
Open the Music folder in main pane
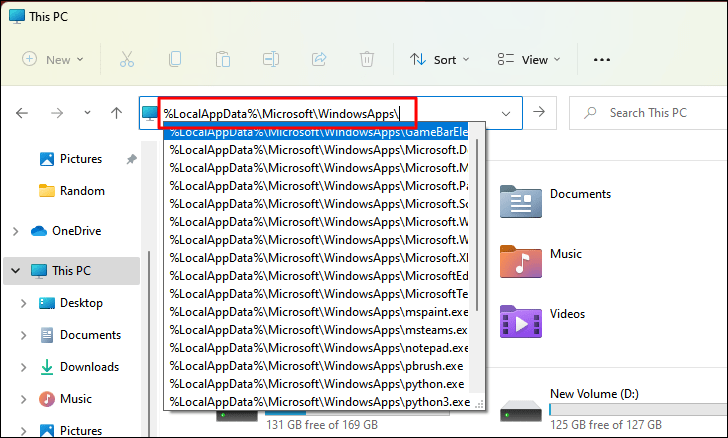[x=541, y=261]
